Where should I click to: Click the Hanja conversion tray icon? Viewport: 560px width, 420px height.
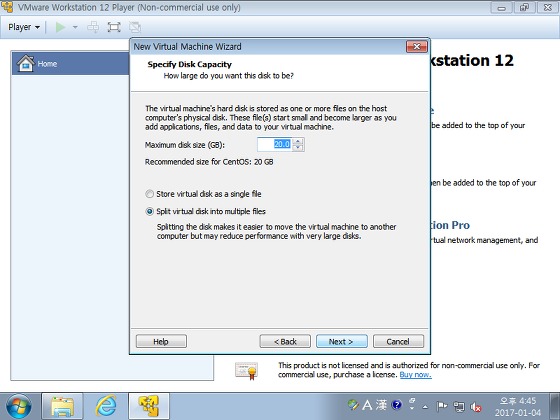[x=381, y=405]
